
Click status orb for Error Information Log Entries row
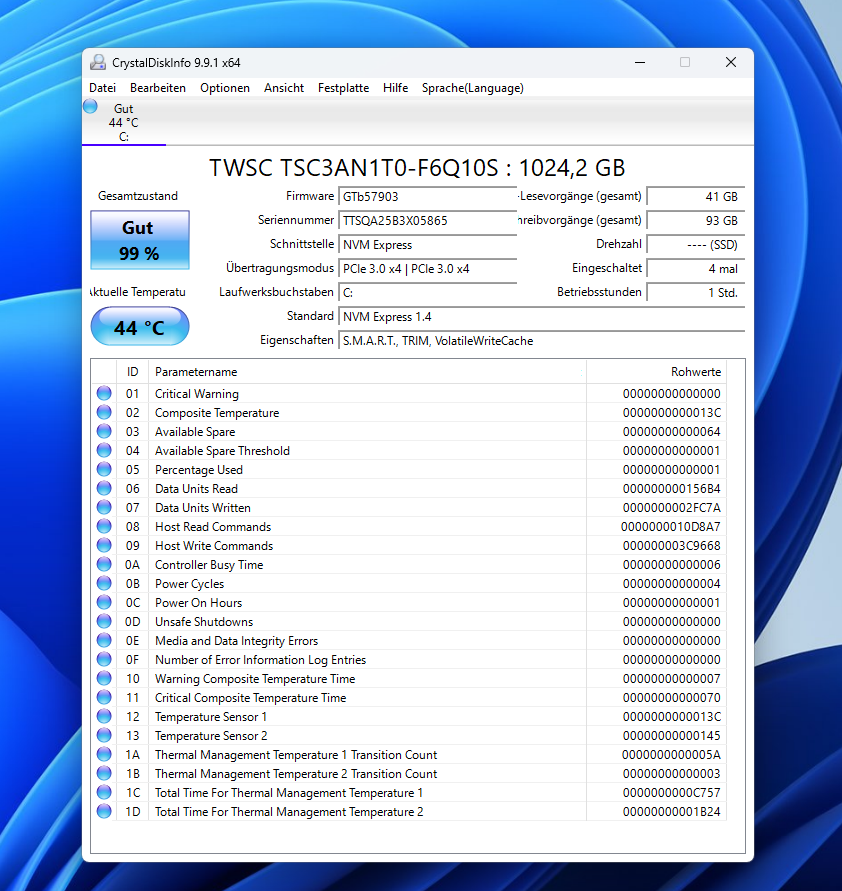104,659
